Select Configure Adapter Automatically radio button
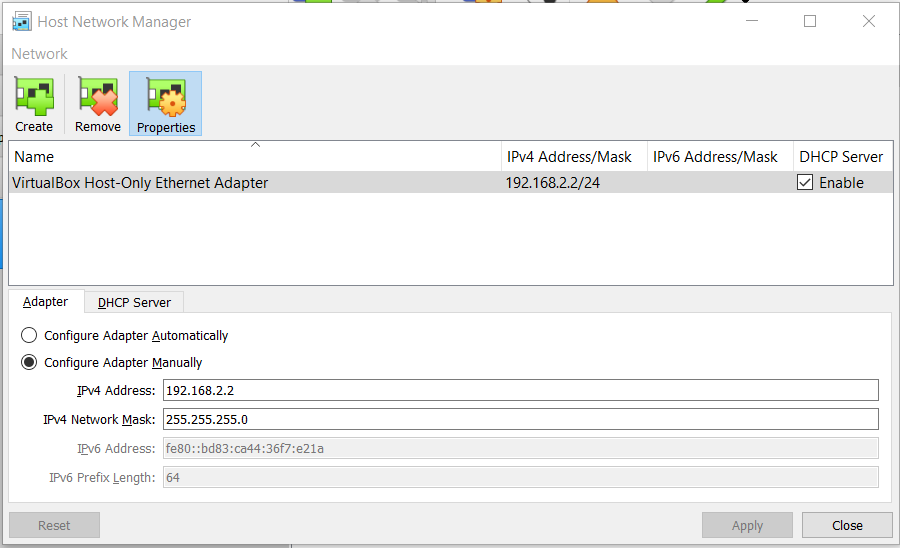This screenshot has width=900, height=548. [29, 335]
